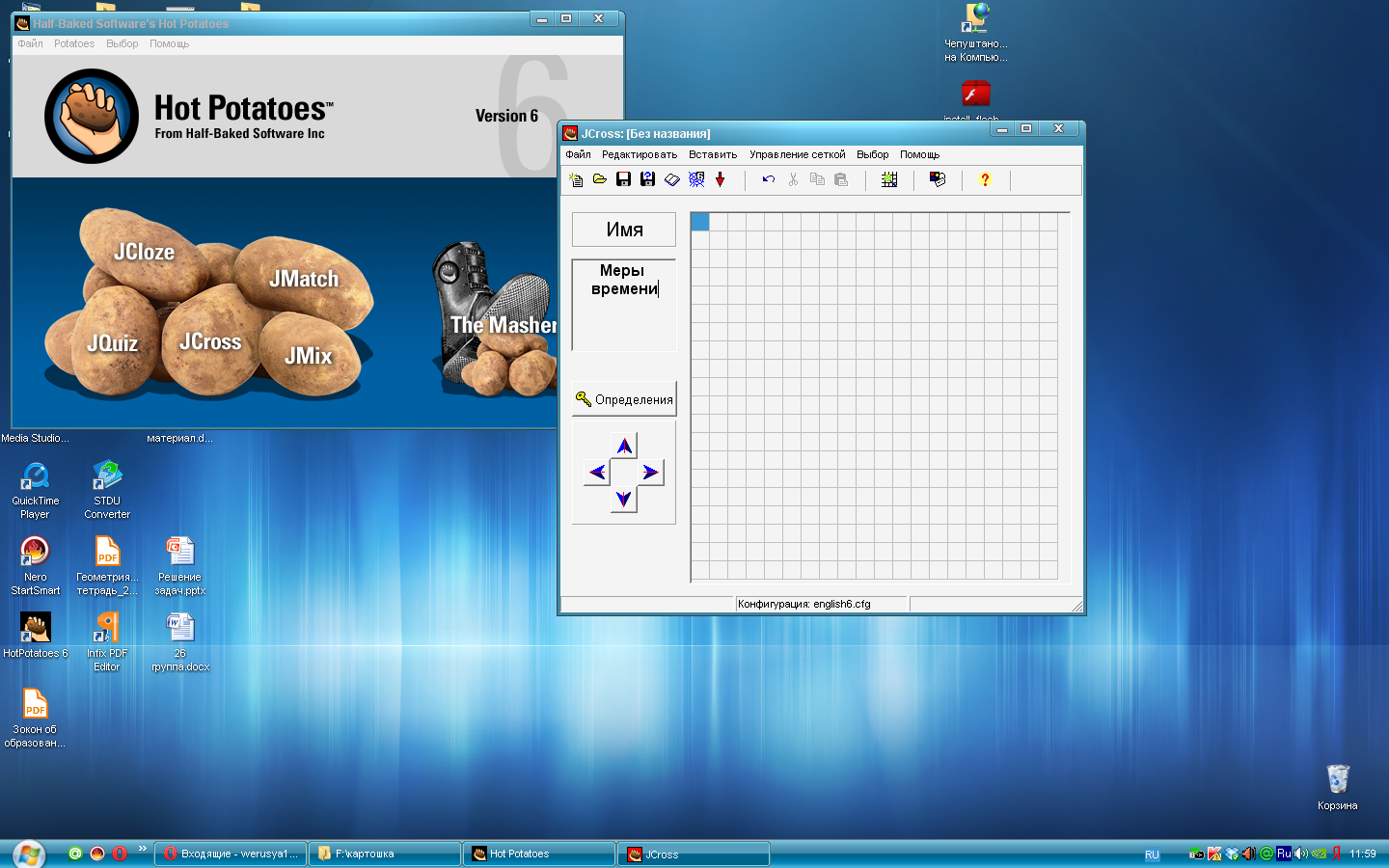Open Файл menu in JCross

(578, 154)
